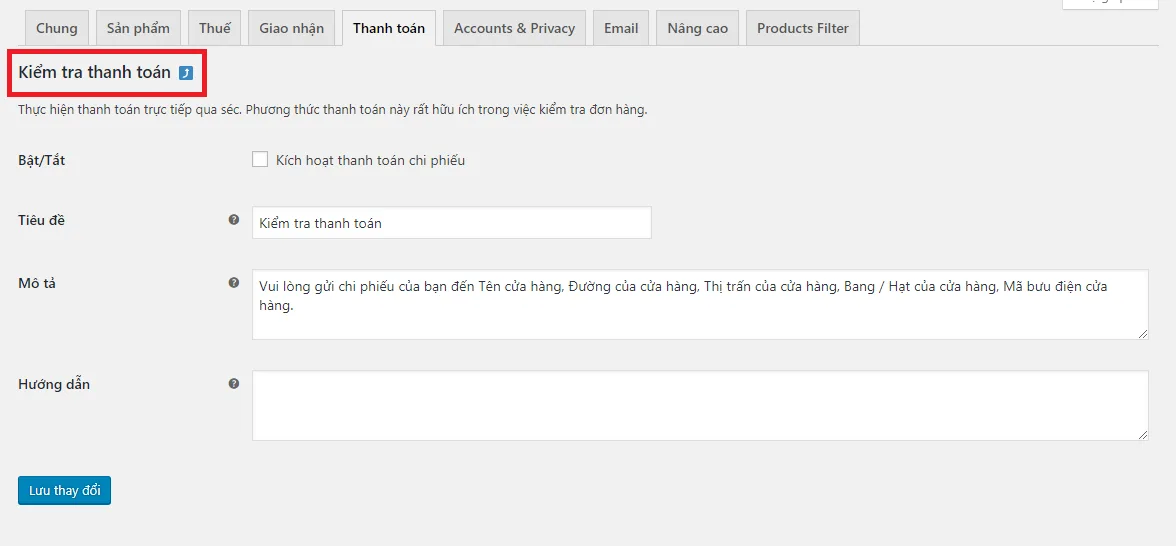Image resolution: width=1176 pixels, height=546 pixels.
Task: Click Lưu thay đổi button
Action: point(64,490)
